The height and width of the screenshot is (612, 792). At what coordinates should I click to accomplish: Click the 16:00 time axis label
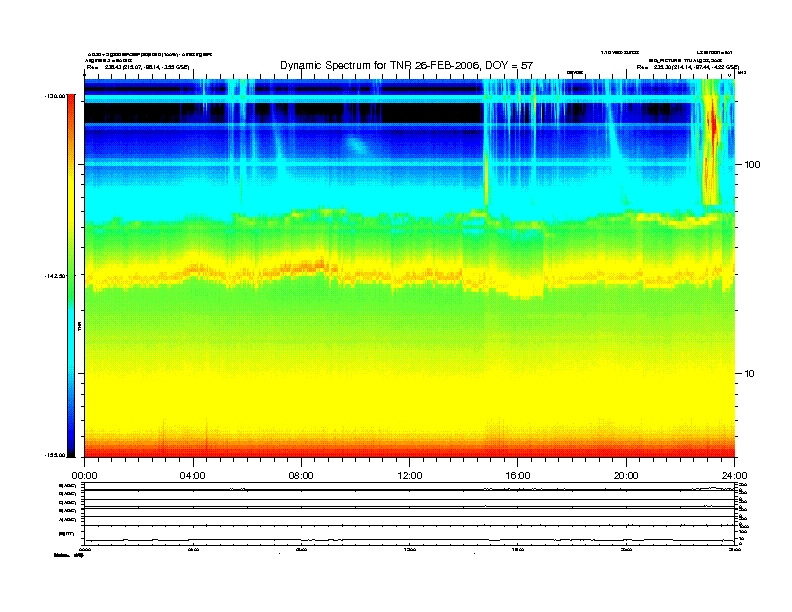(x=518, y=476)
